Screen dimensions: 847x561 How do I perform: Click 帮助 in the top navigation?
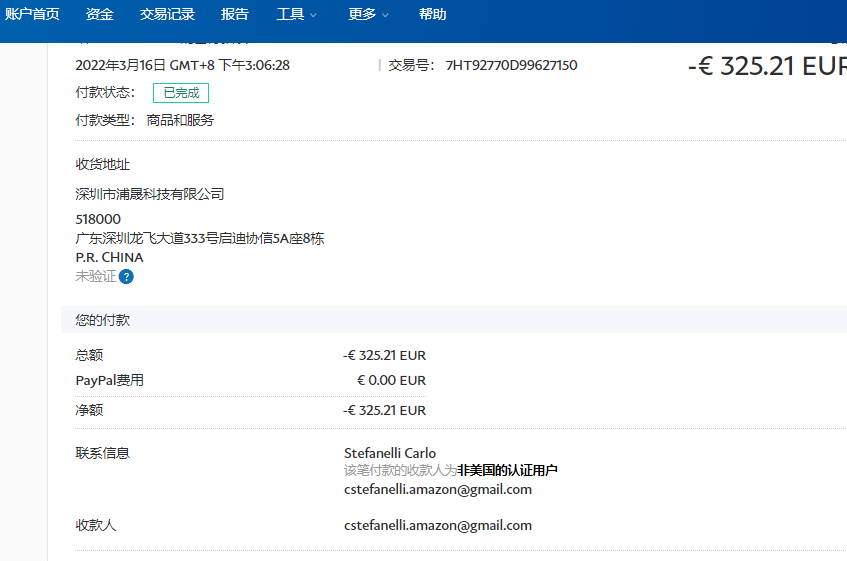[433, 15]
